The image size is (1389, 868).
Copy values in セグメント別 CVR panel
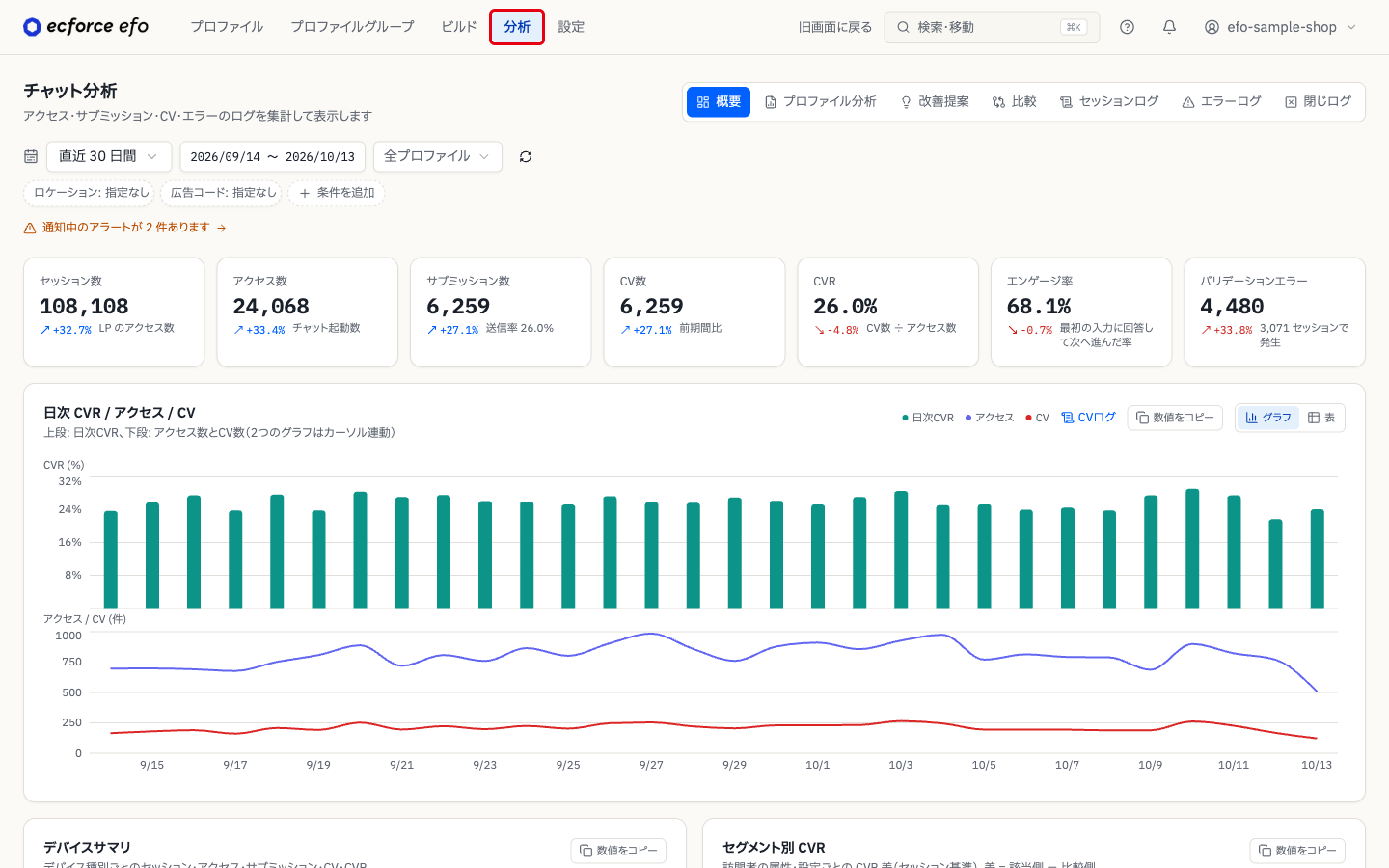[1297, 851]
